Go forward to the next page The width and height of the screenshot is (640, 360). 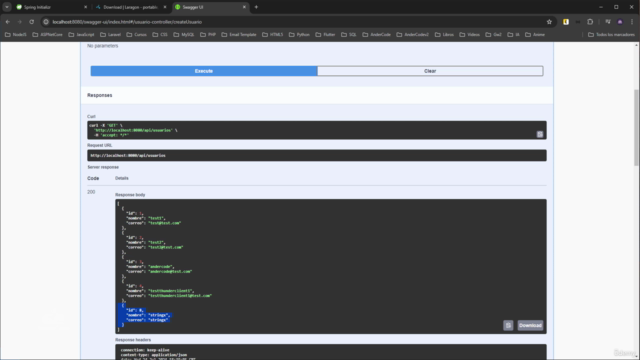tap(20, 22)
